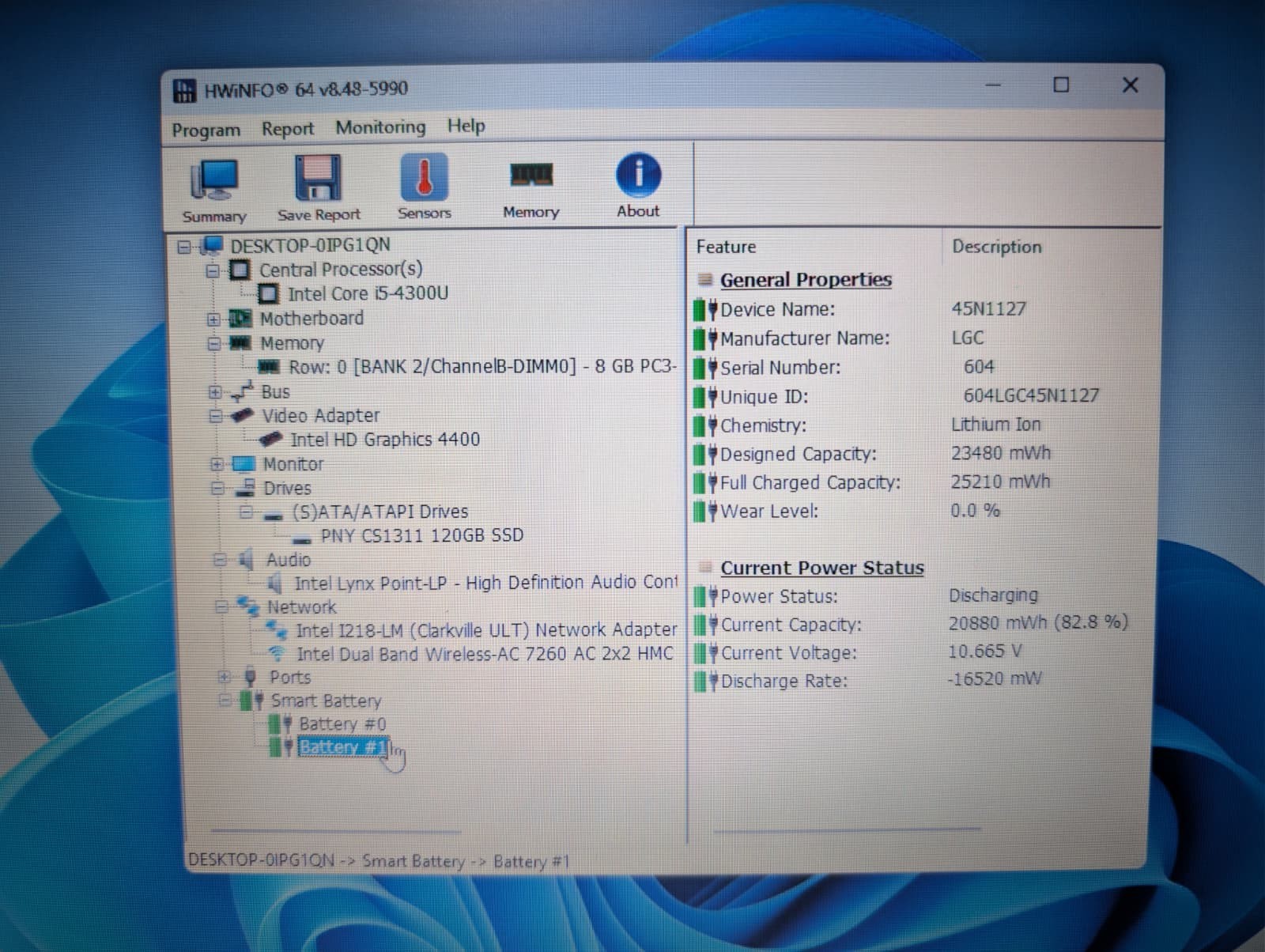The image size is (1265, 952).
Task: Collapse the DESKTOP-0IPG1QN root node
Action: [183, 247]
